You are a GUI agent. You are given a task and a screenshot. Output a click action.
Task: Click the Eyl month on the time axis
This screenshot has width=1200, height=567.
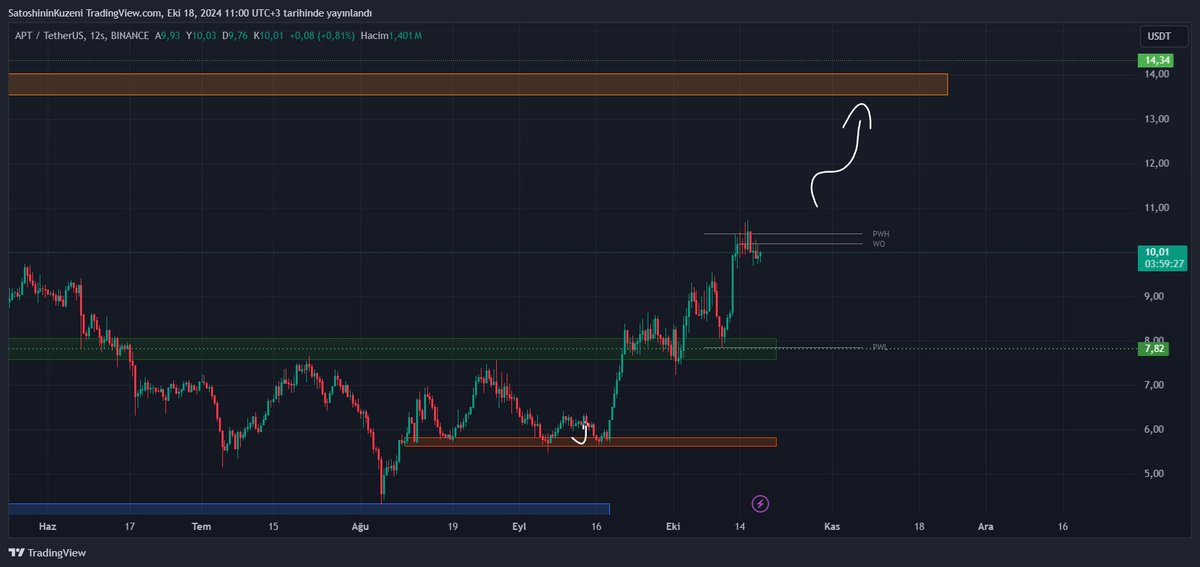pos(519,526)
